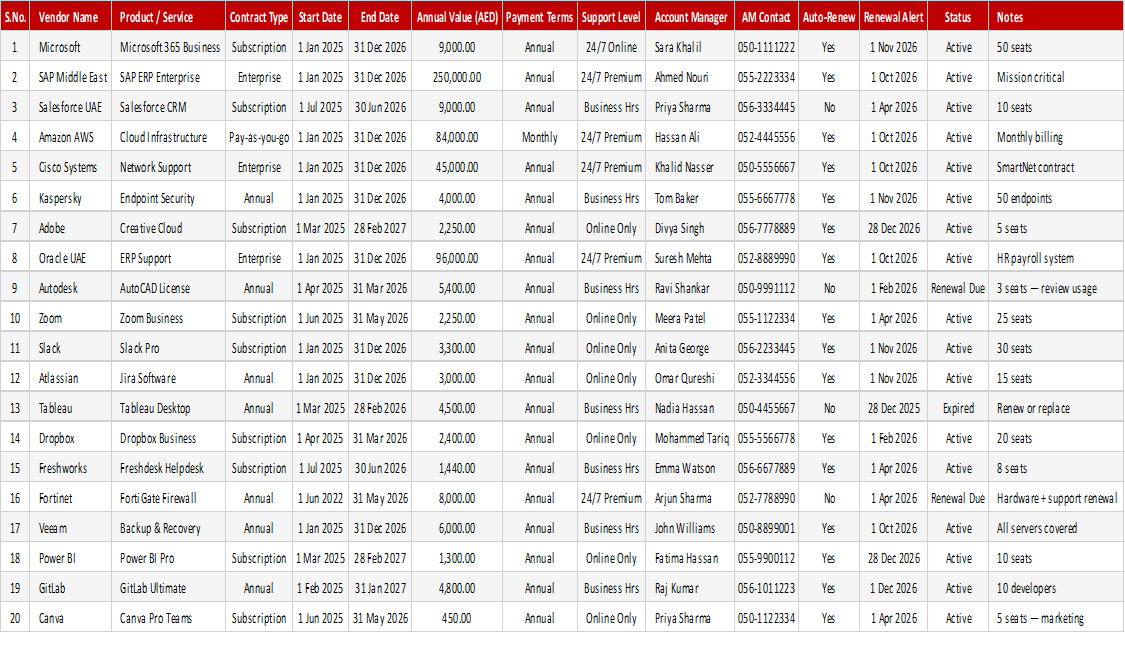Click the Emma Watson manager cell
Screen dimensions: 1125x661
[690, 469]
